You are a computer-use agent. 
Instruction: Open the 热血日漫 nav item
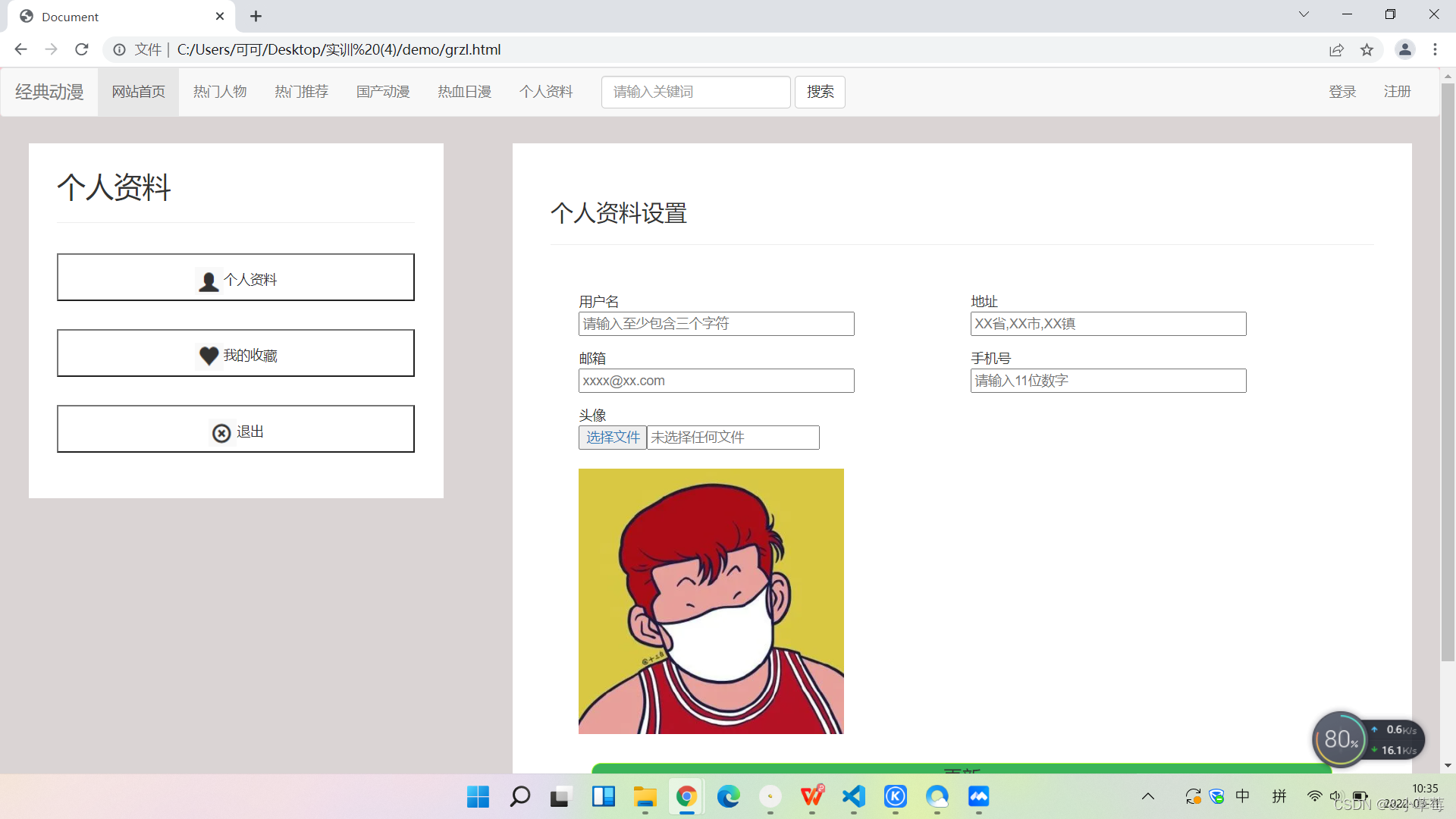click(464, 92)
